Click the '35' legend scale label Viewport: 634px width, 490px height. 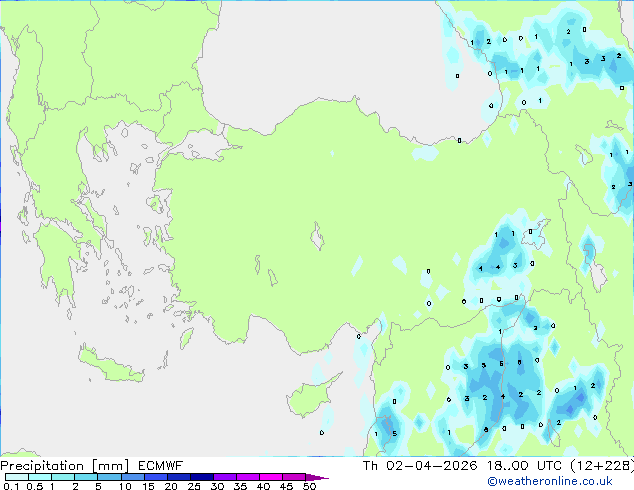(x=240, y=486)
